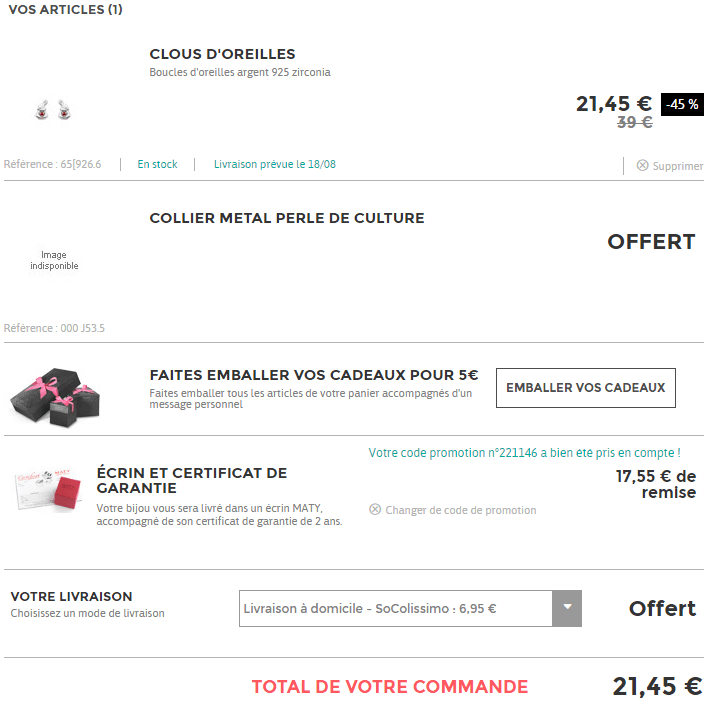Select the Changer de code de promotion link
This screenshot has width=727, height=708.
[x=460, y=510]
